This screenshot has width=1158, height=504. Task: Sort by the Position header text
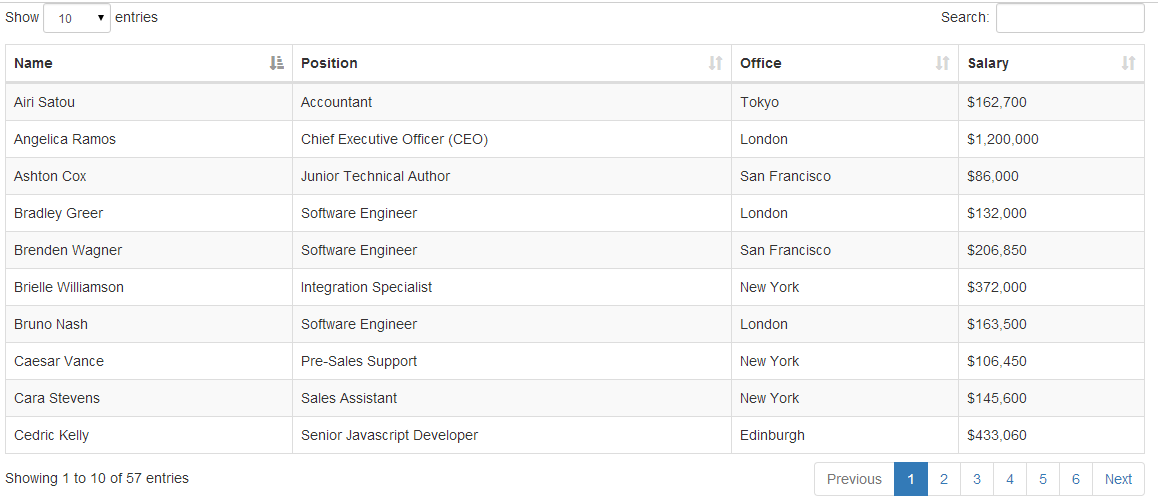tap(329, 64)
